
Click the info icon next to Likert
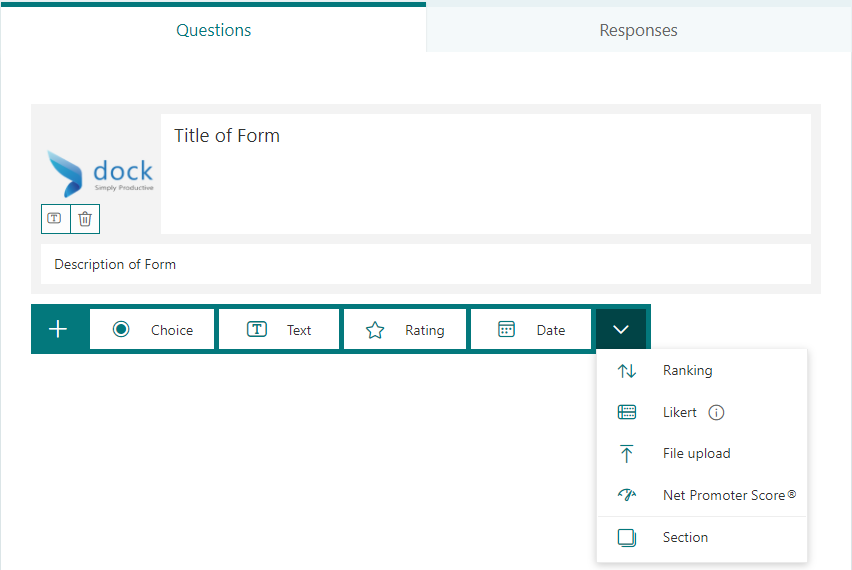[x=716, y=412]
